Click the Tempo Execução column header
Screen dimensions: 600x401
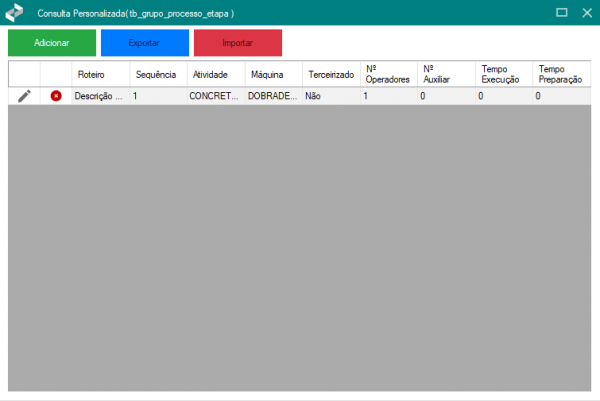pos(504,74)
